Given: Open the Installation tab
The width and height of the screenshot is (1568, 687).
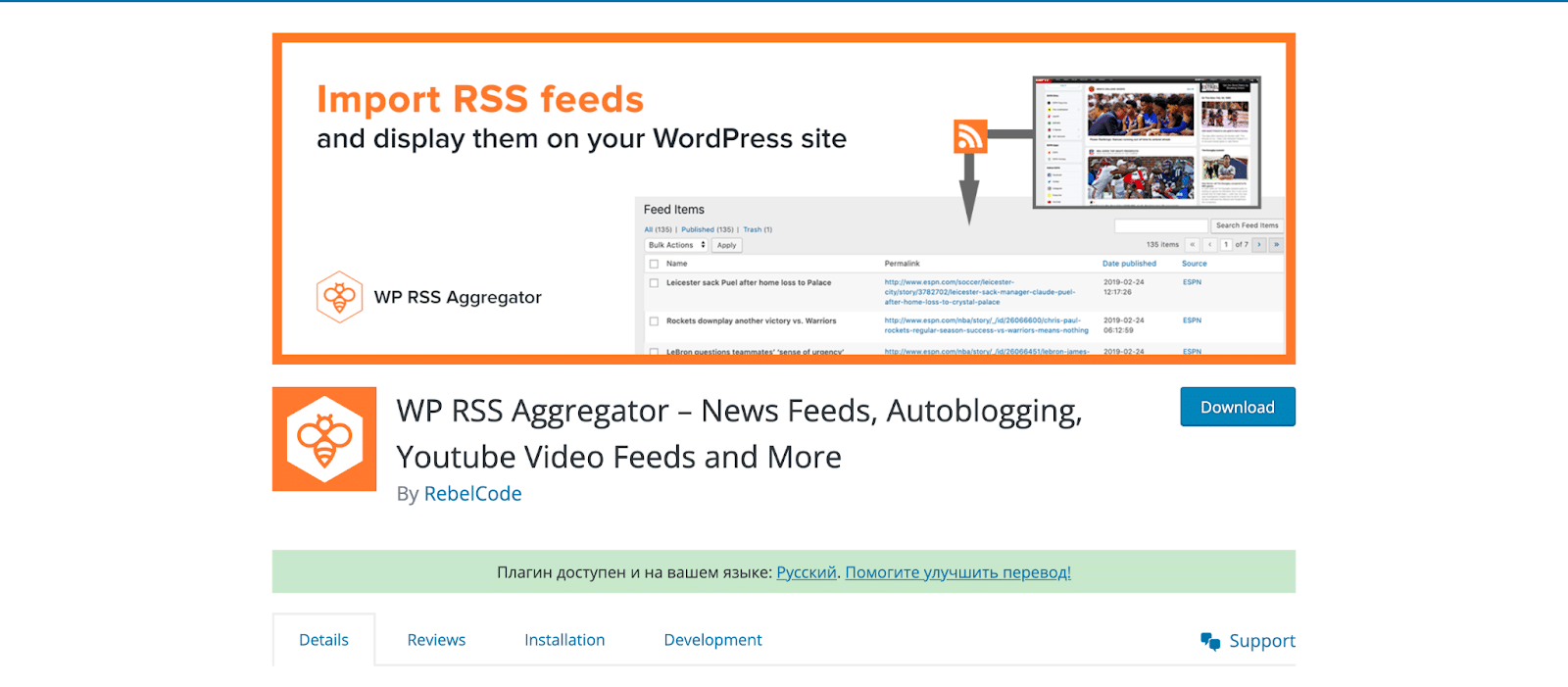Looking at the screenshot, I should coord(564,640).
